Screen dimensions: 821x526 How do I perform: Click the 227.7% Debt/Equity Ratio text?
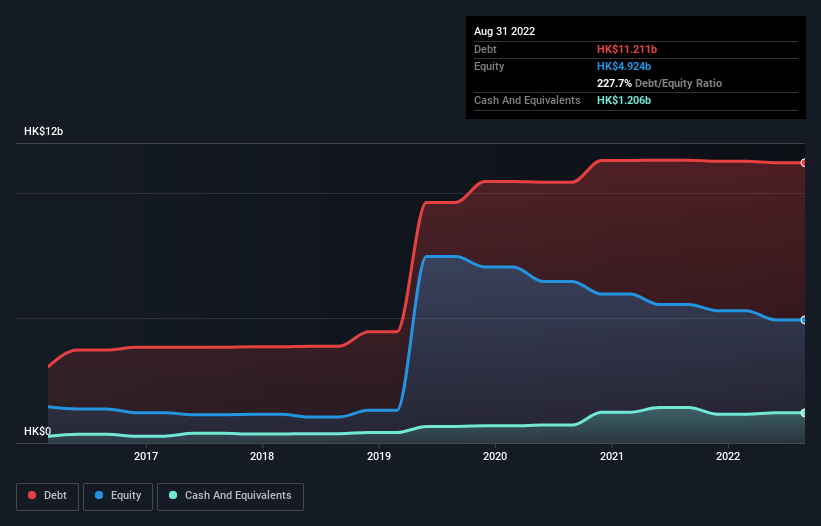click(x=659, y=83)
